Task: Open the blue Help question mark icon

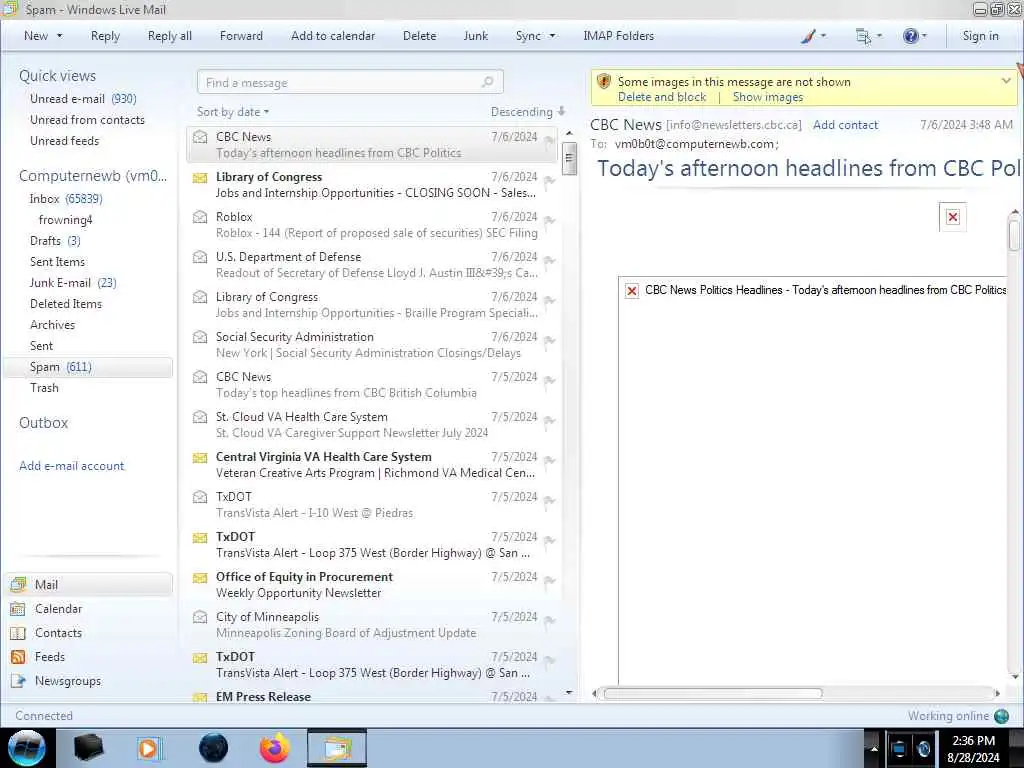Action: 910,37
